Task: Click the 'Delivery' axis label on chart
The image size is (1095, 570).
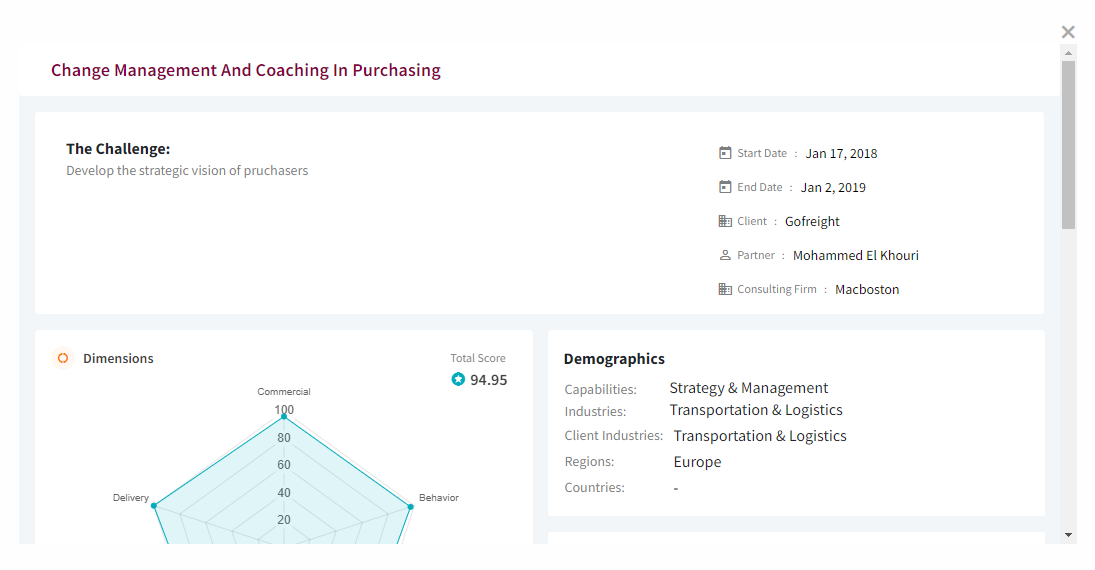Action: [x=131, y=498]
